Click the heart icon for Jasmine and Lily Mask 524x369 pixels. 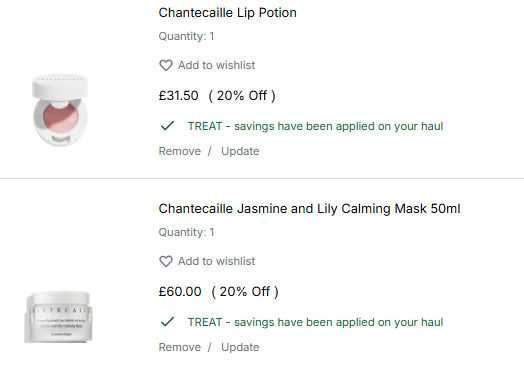pyautogui.click(x=166, y=261)
